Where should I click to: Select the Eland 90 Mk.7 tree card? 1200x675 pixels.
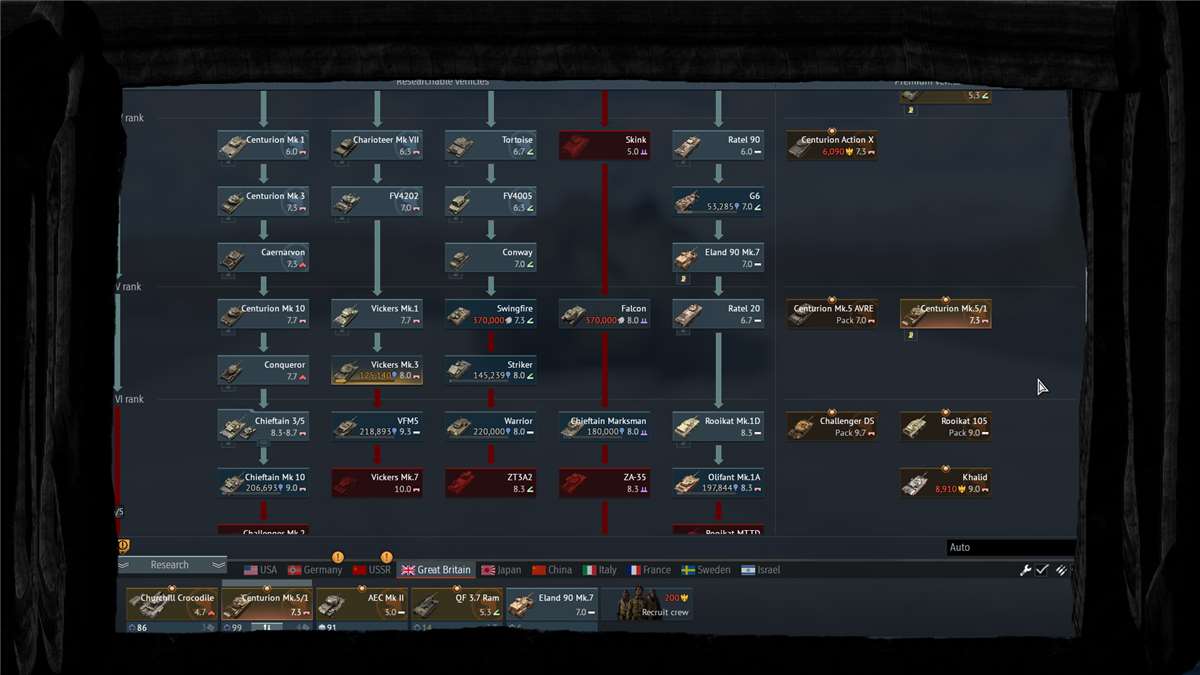(x=719, y=258)
